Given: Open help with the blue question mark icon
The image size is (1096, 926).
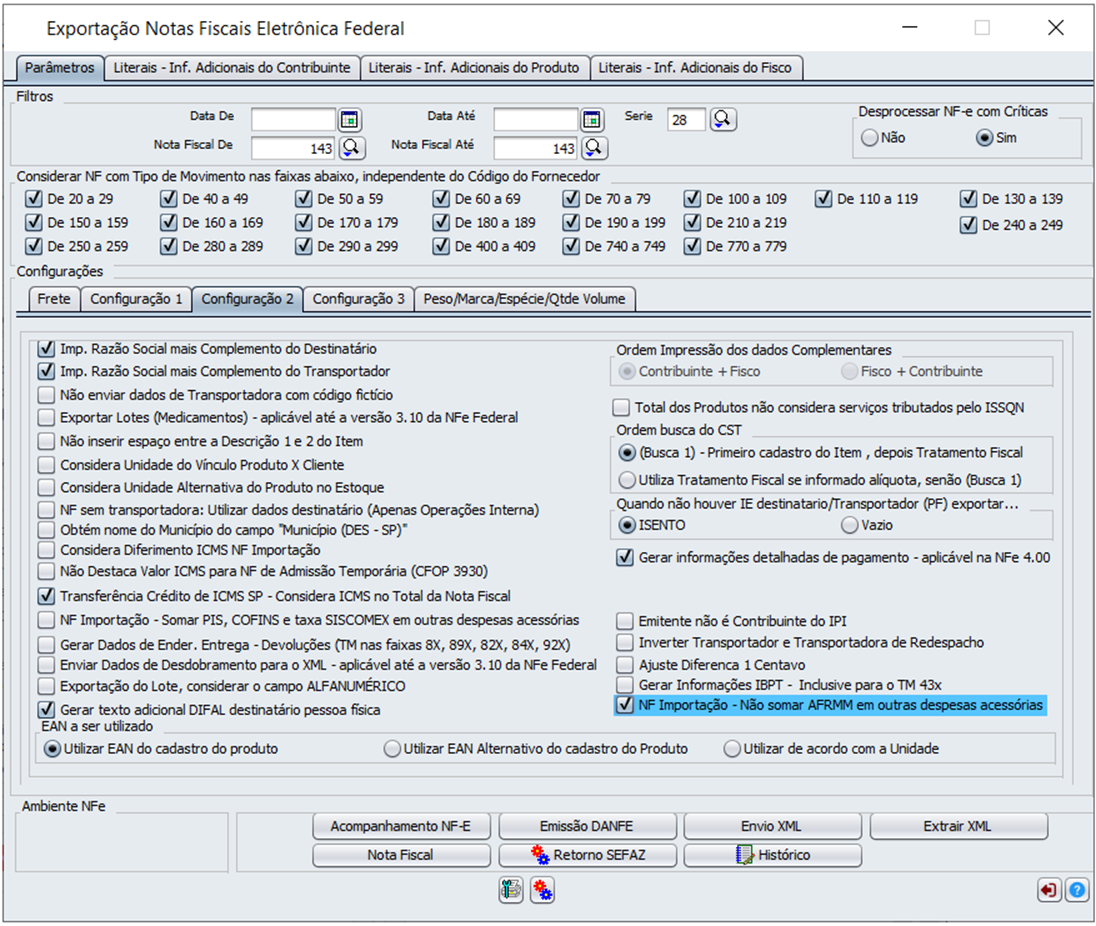Looking at the screenshot, I should click(1077, 890).
